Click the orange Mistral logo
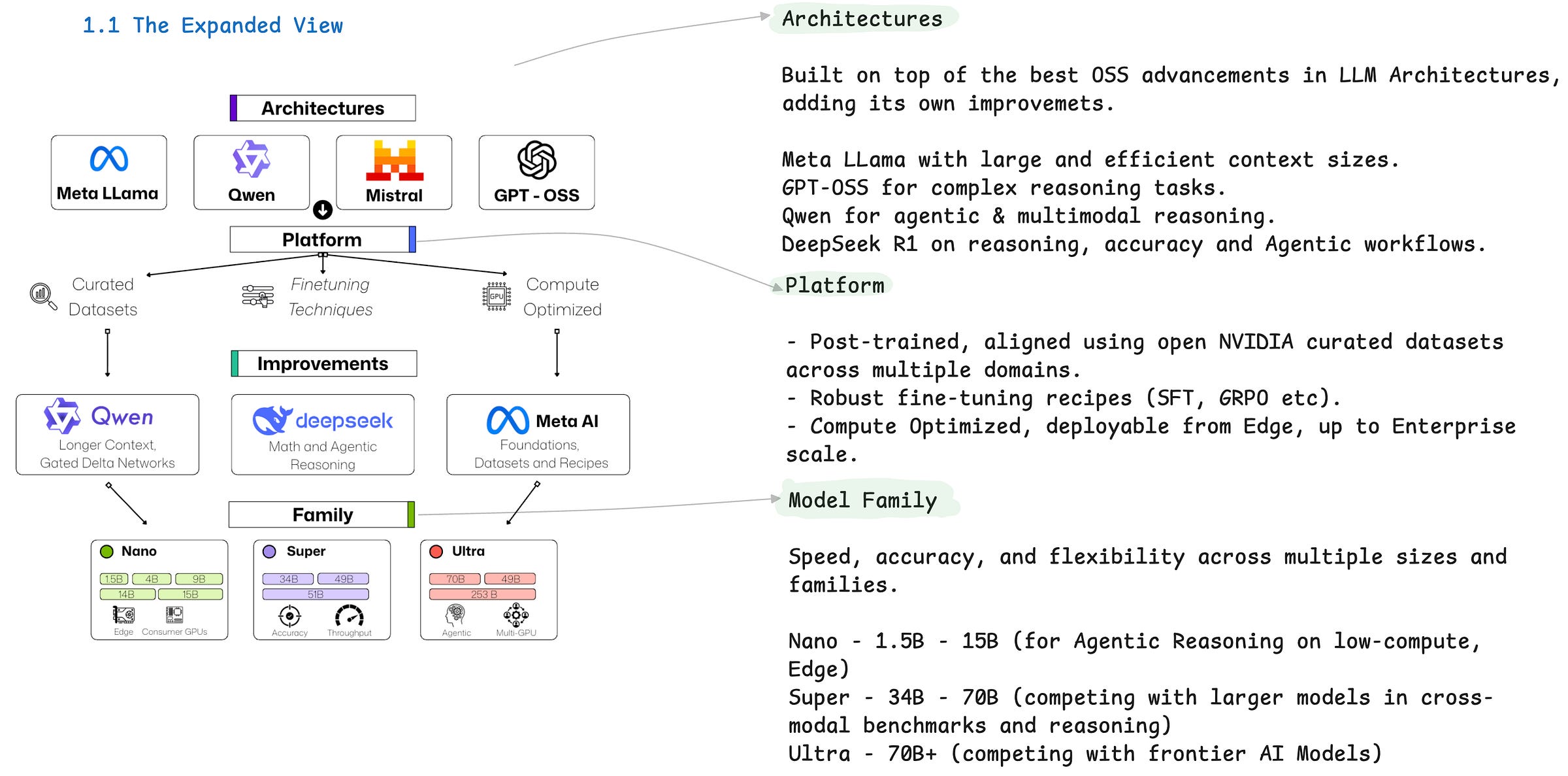This screenshot has height=776, width=1568. 395,160
